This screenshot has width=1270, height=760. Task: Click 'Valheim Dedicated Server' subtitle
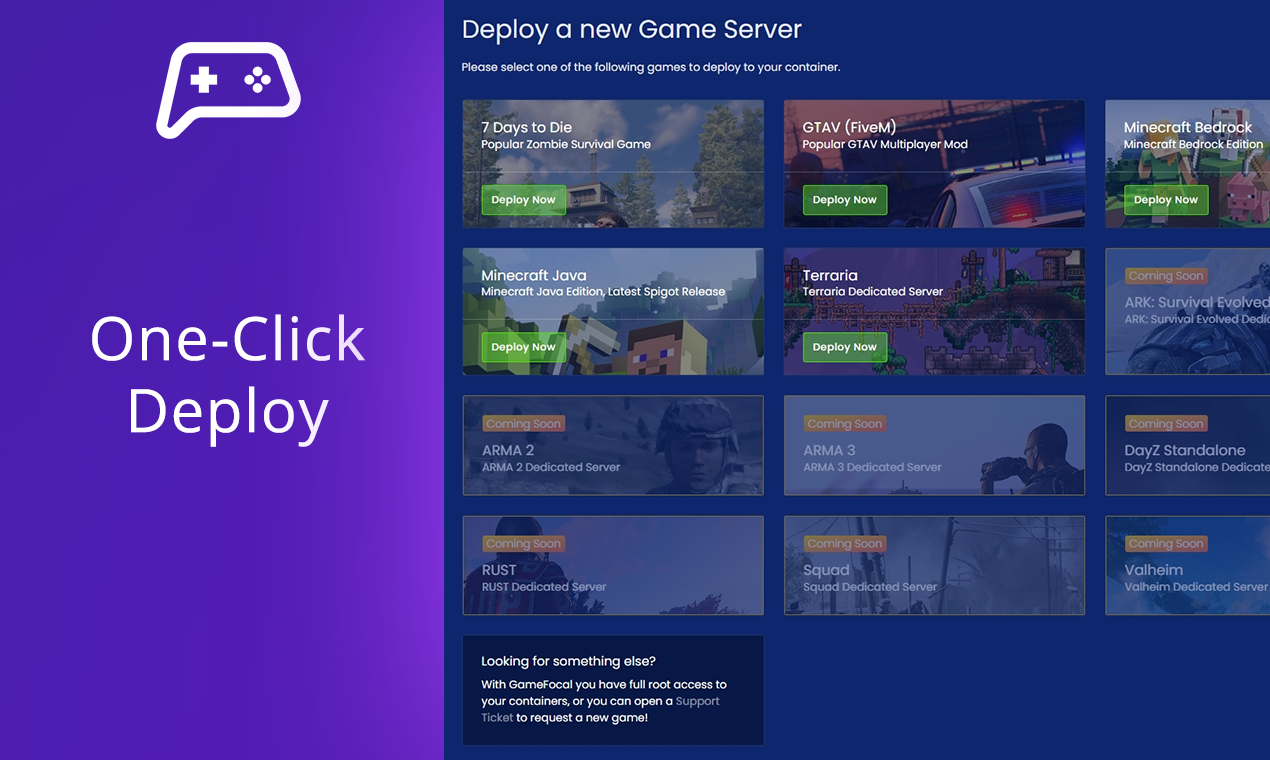tap(1196, 587)
